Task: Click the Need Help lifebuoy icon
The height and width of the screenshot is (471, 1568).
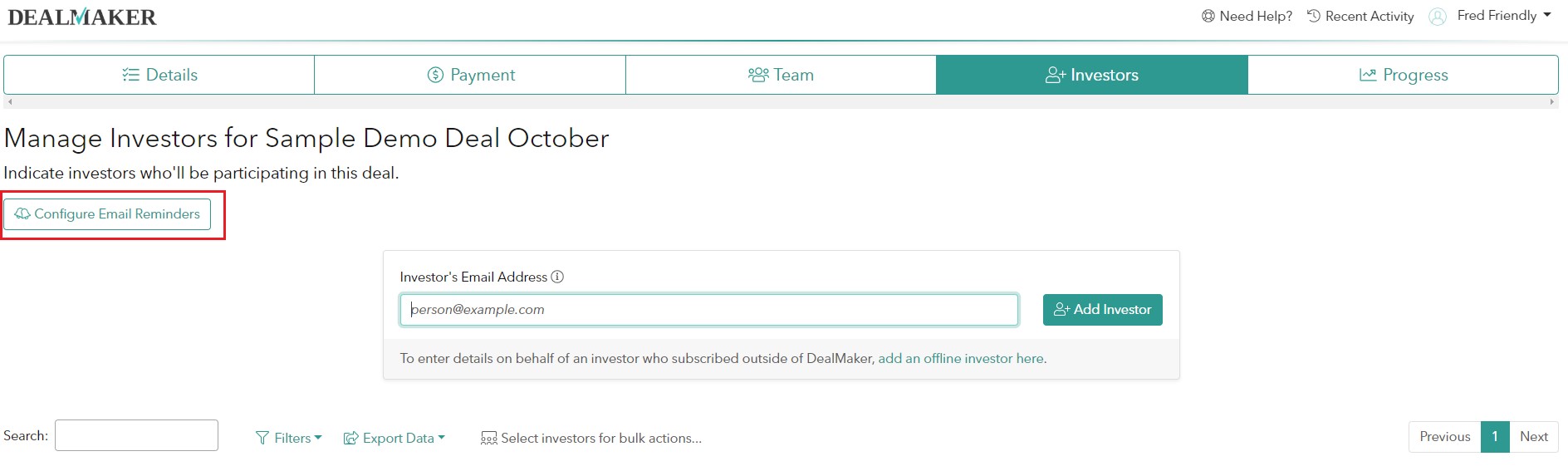Action: click(1208, 17)
